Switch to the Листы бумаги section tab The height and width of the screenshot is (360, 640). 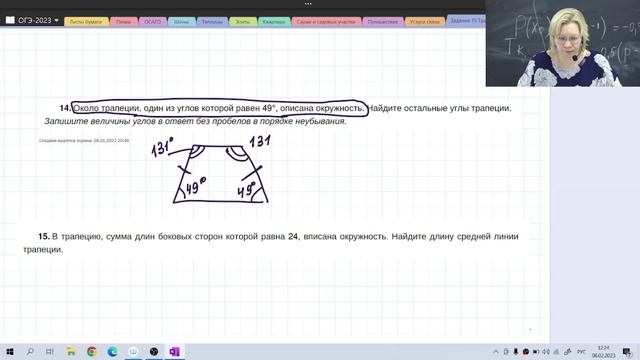coord(86,22)
